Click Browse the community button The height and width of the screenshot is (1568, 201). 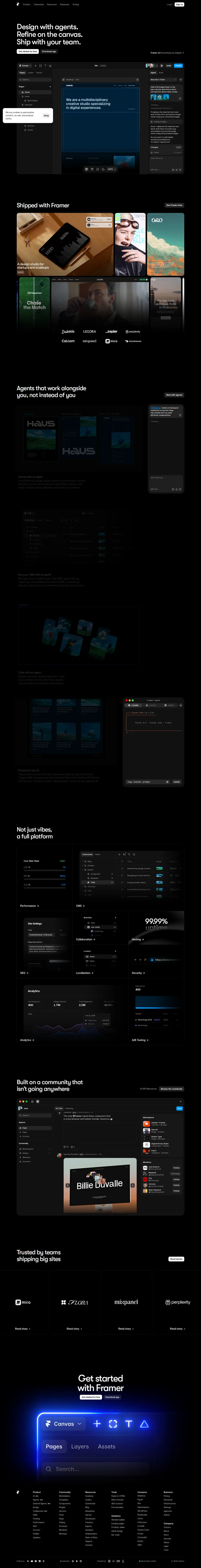(171, 1089)
